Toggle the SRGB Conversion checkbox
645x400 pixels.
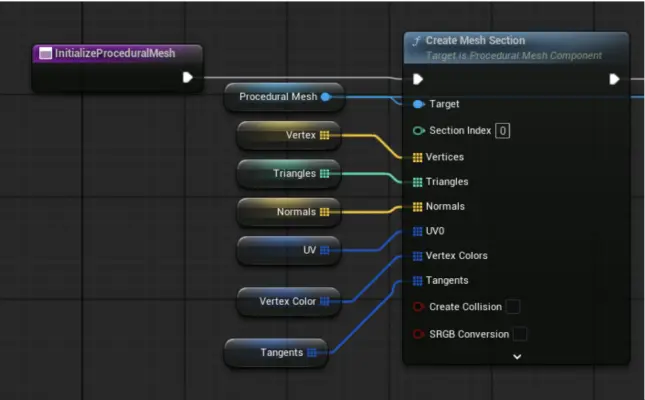tap(520, 334)
